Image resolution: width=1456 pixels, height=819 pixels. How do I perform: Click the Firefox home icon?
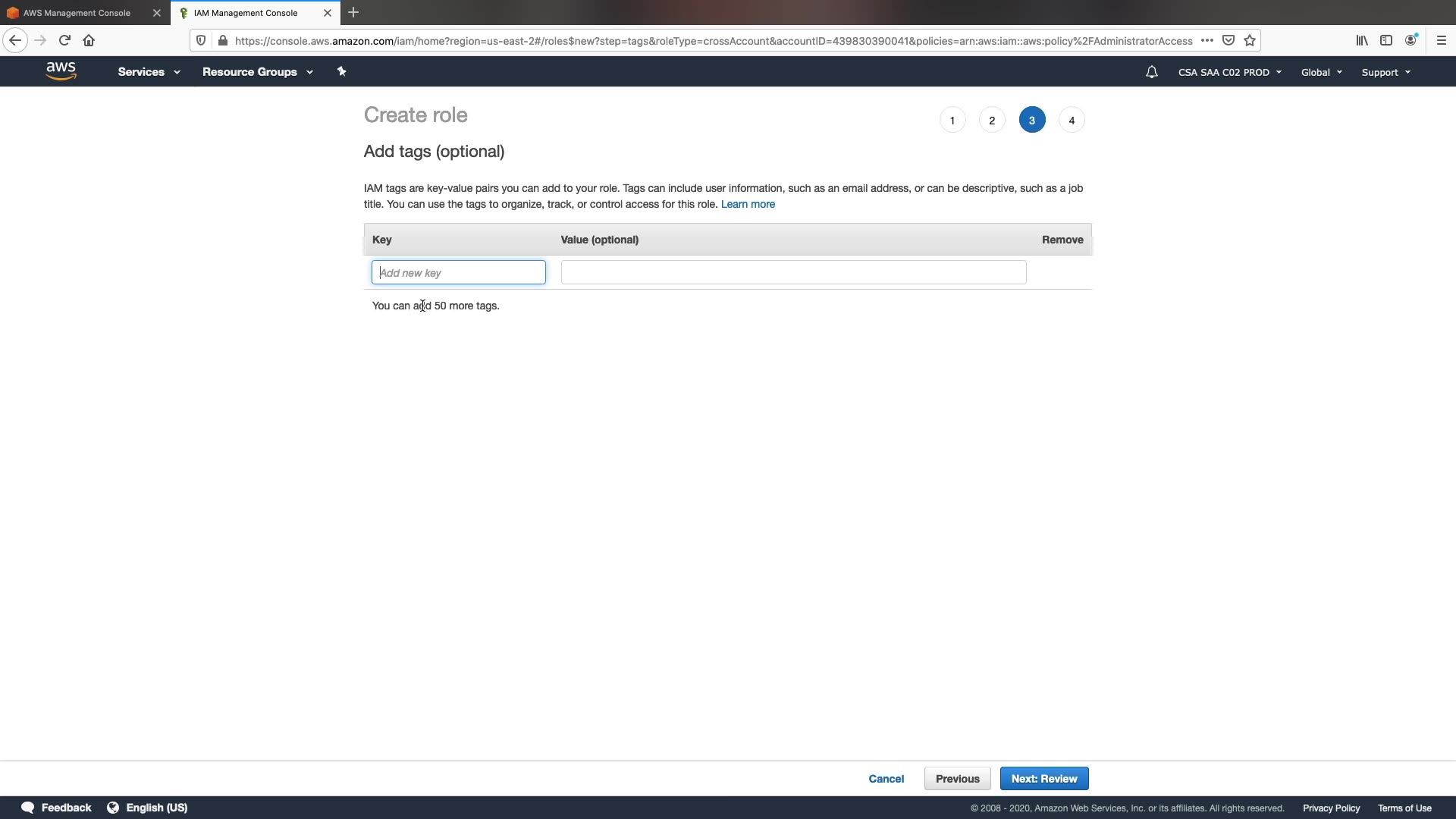point(89,40)
